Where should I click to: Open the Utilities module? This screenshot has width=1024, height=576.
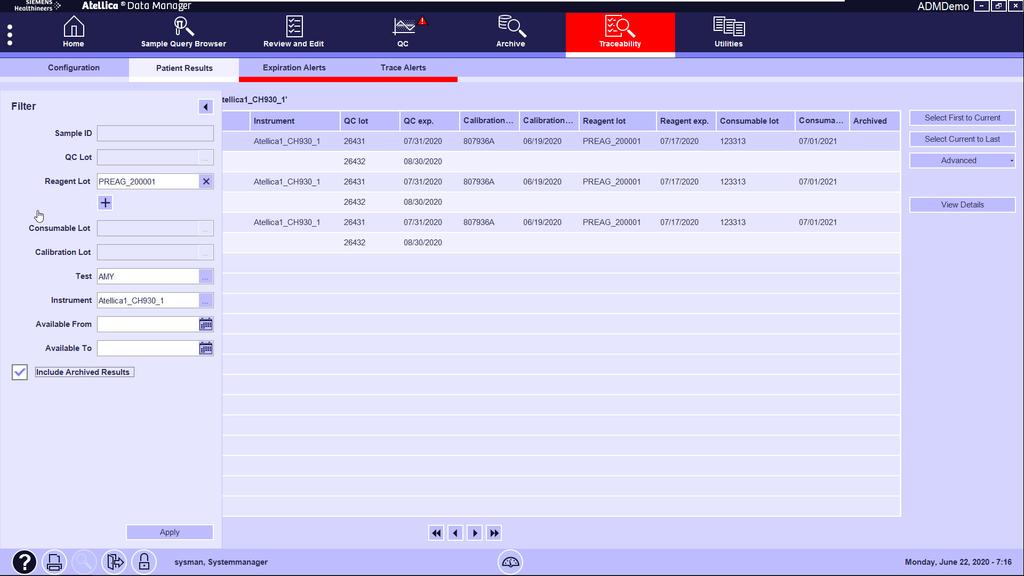pos(728,32)
